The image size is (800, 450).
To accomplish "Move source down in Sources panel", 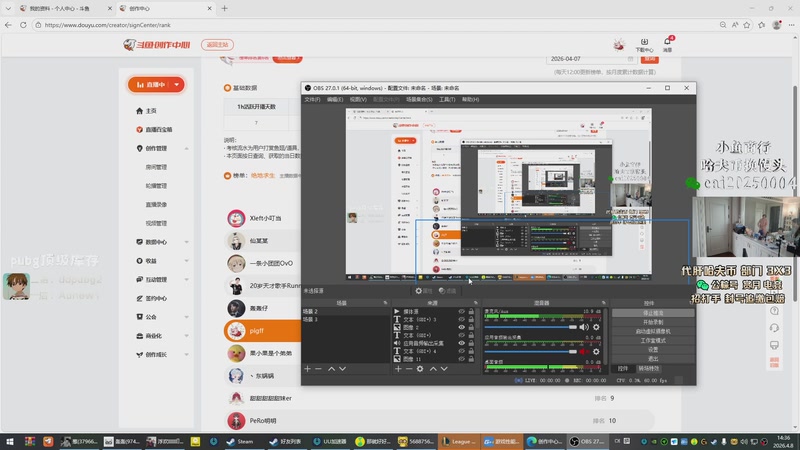I will tap(444, 368).
